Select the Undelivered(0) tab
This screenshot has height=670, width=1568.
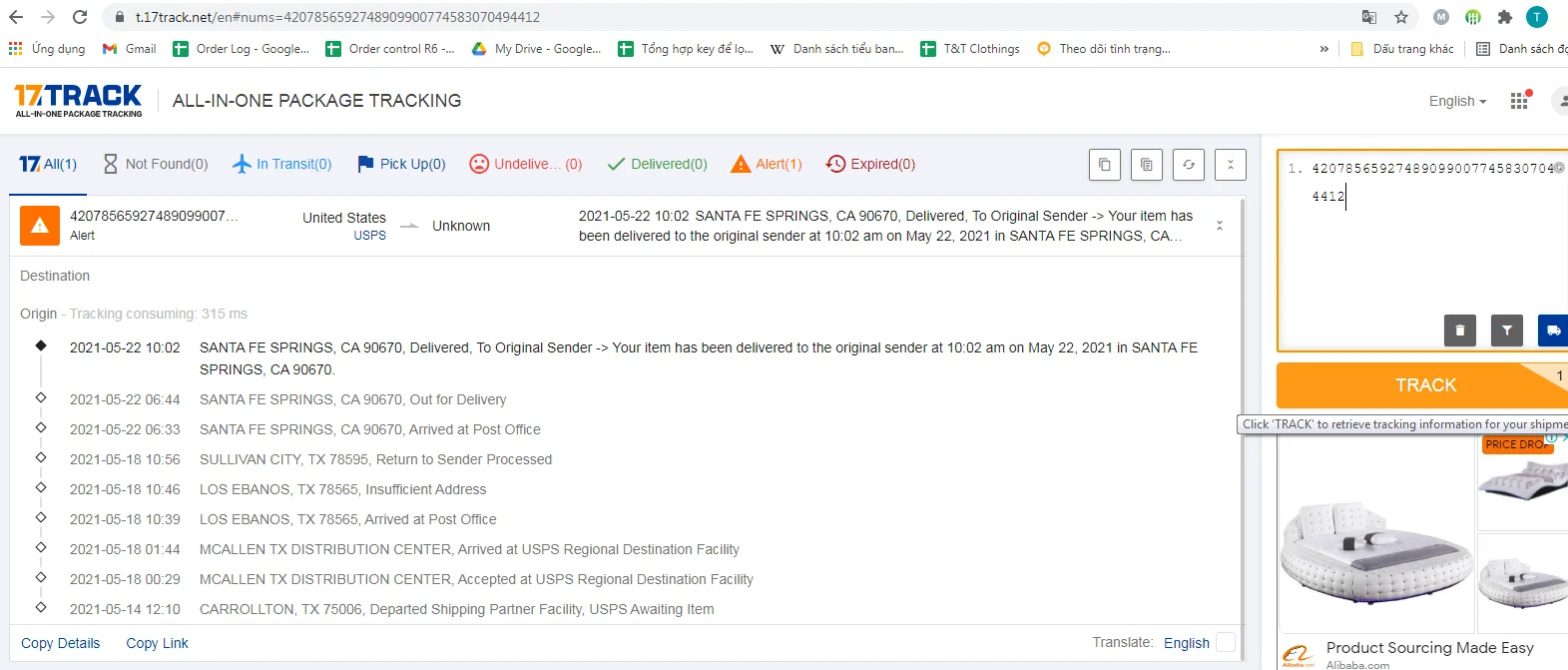tap(526, 164)
